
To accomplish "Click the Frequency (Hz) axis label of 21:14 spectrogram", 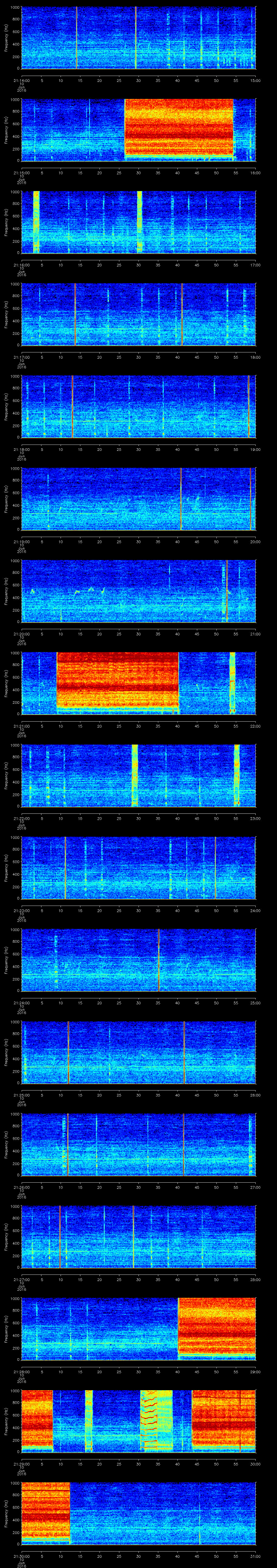I will pyautogui.click(x=6, y=38).
